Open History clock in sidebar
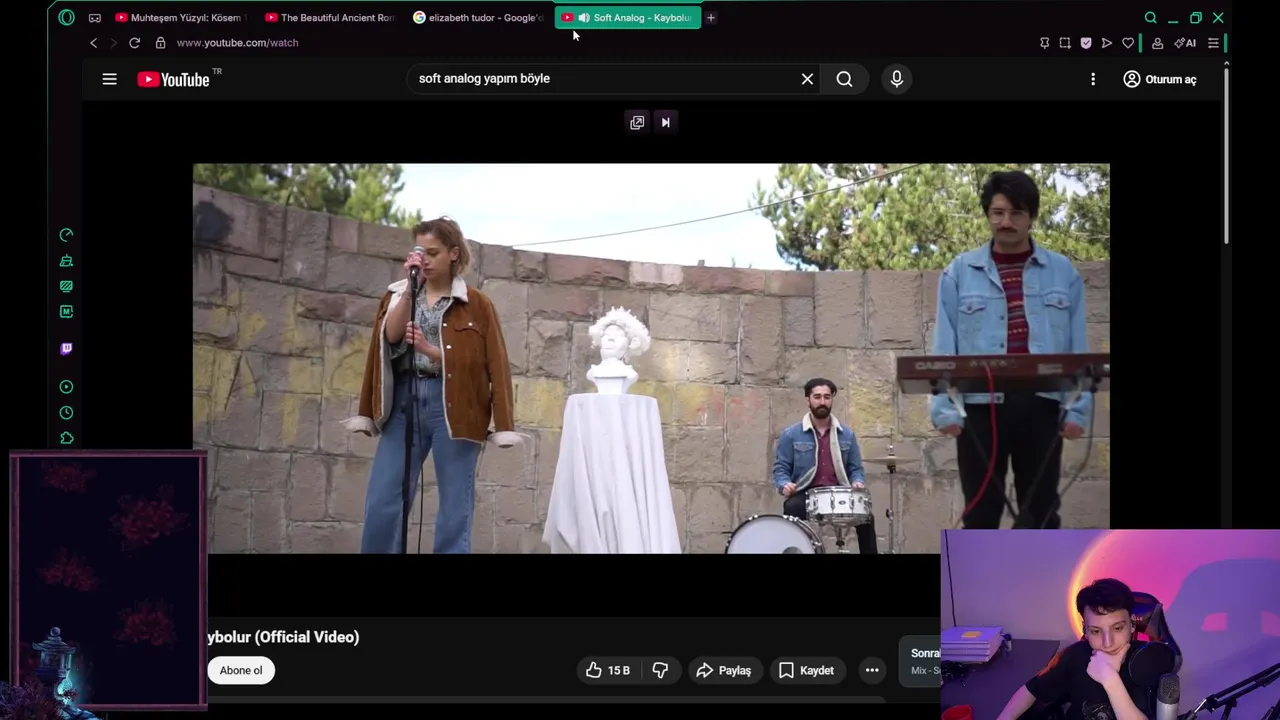This screenshot has height=720, width=1280. coord(66,413)
